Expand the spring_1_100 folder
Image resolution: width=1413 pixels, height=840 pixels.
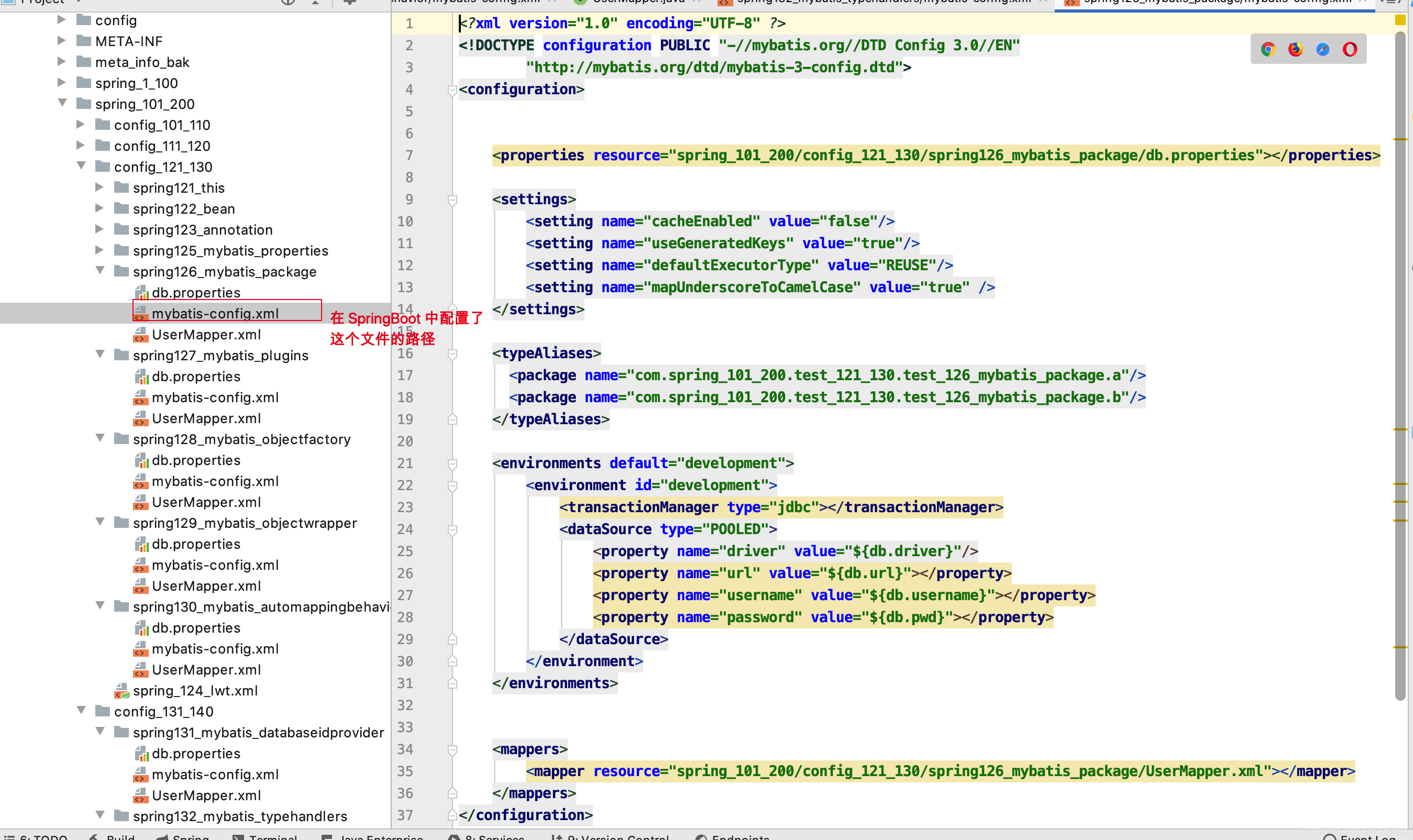point(62,83)
